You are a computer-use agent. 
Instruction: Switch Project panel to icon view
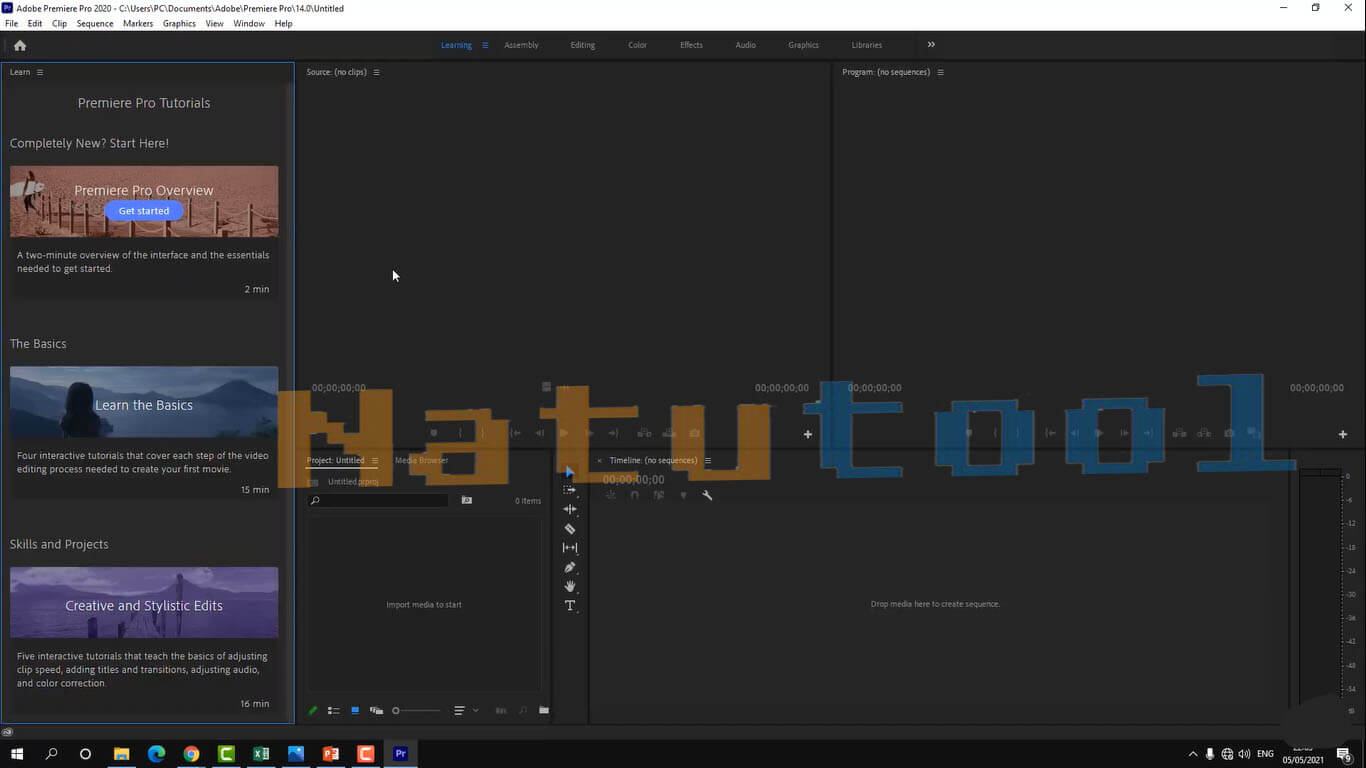coord(355,711)
